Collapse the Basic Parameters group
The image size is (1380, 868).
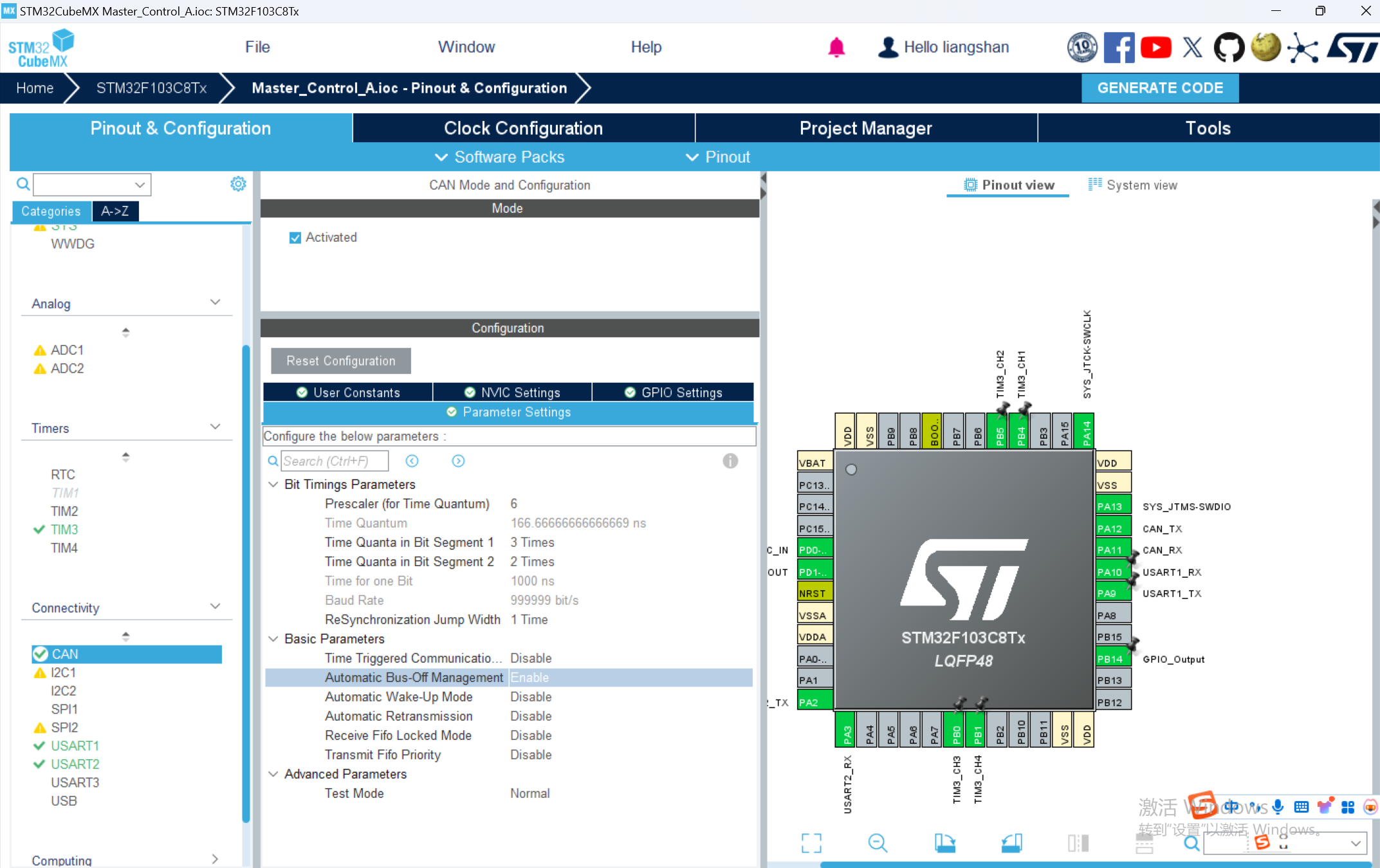(x=273, y=638)
